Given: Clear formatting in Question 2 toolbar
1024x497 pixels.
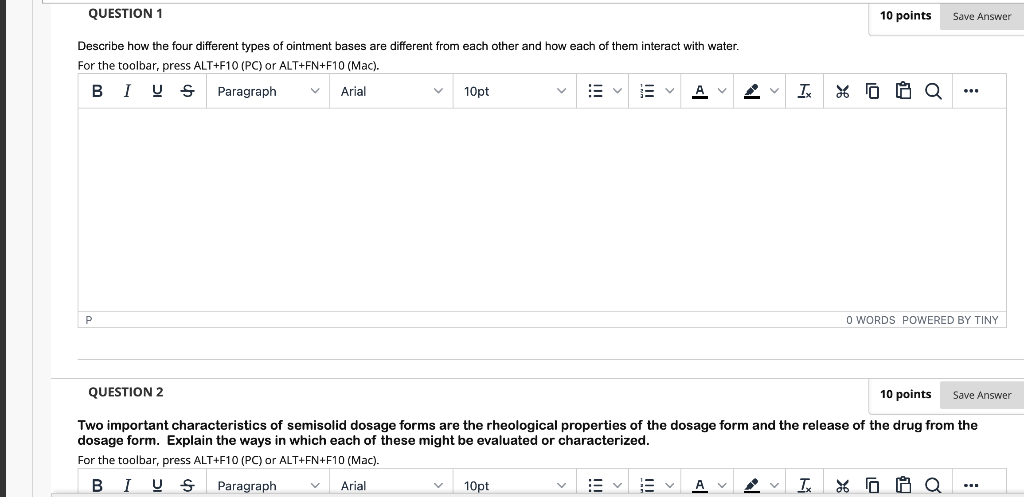Looking at the screenshot, I should coord(805,486).
